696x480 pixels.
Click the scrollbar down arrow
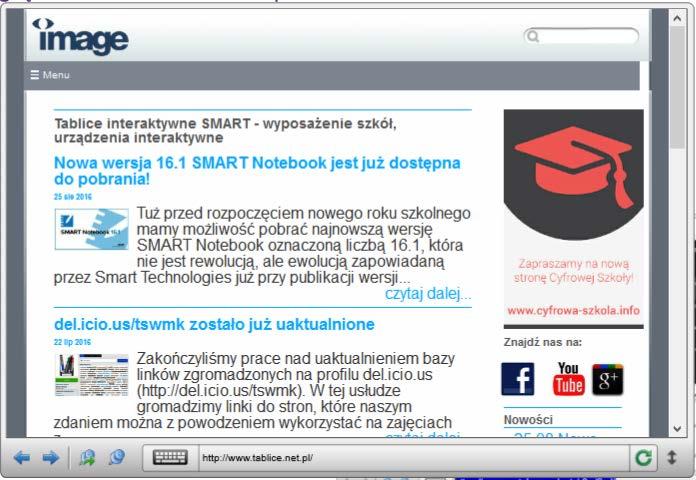677,428
